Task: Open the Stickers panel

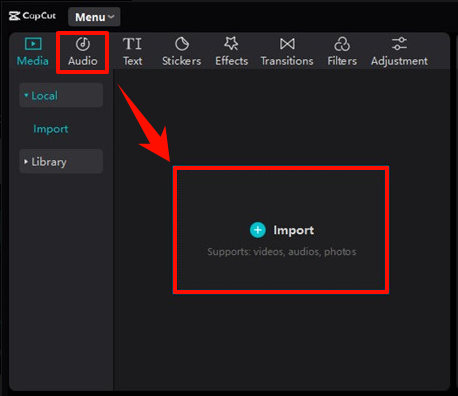Action: click(182, 52)
